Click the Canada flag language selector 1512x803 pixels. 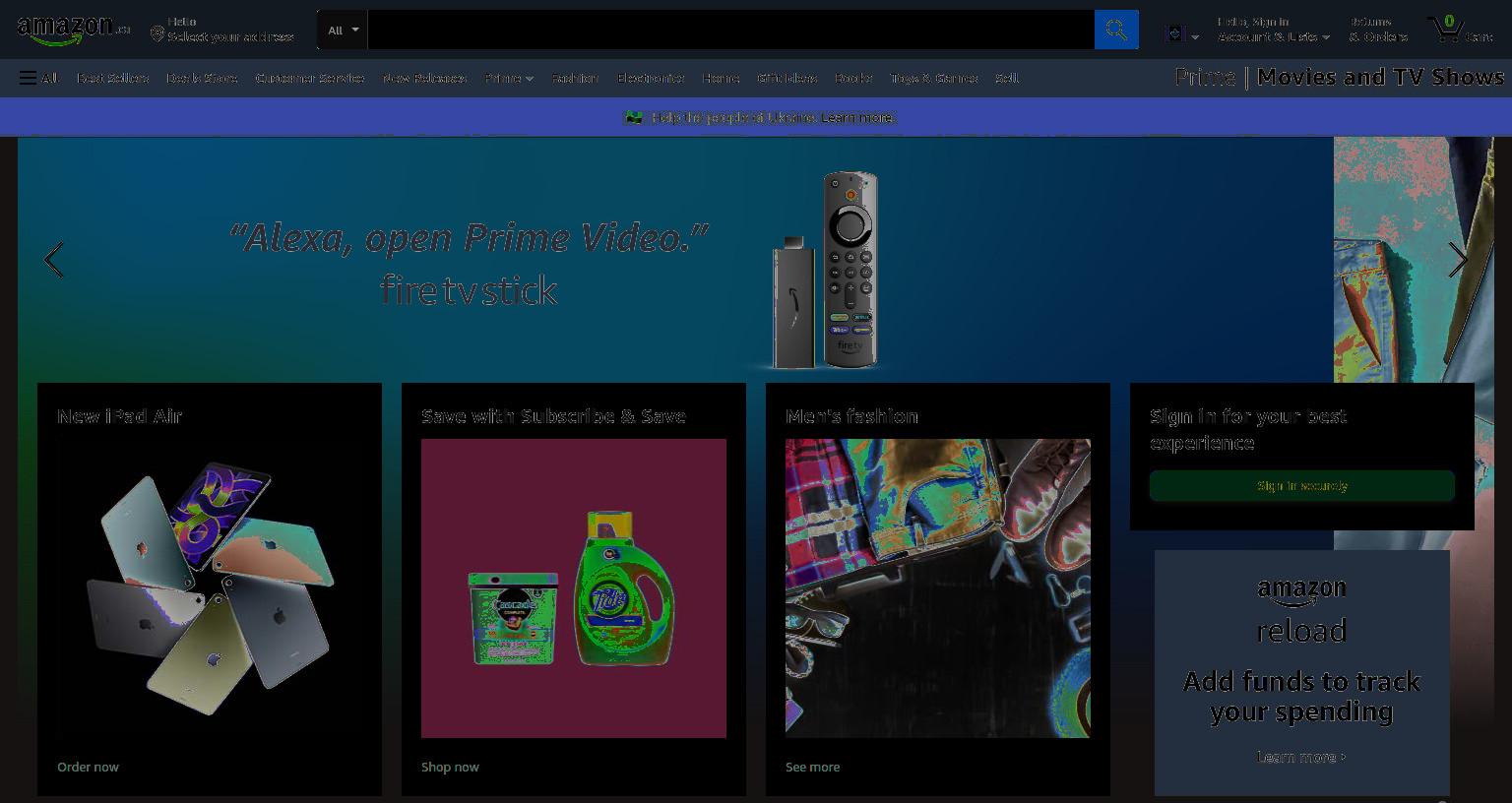(1181, 34)
